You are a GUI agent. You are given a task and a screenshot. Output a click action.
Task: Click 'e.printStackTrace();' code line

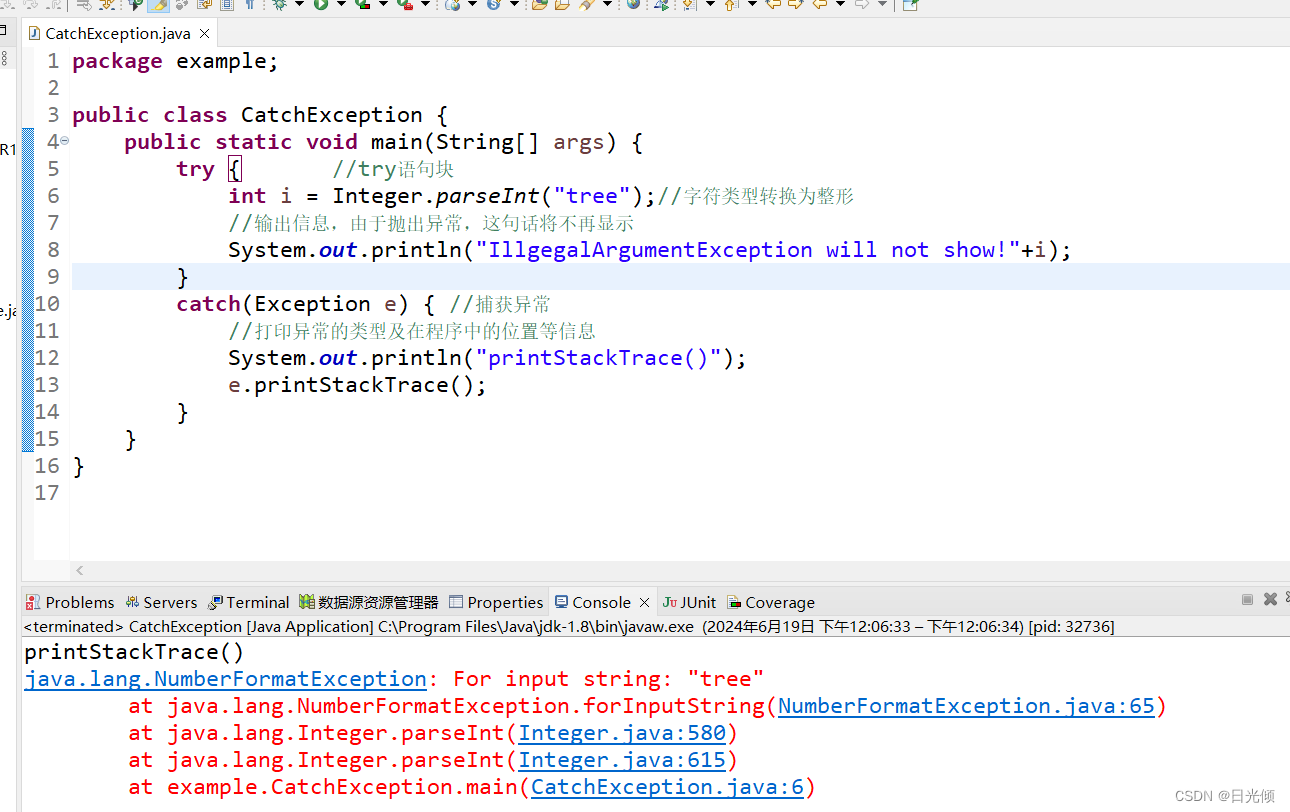click(x=357, y=385)
